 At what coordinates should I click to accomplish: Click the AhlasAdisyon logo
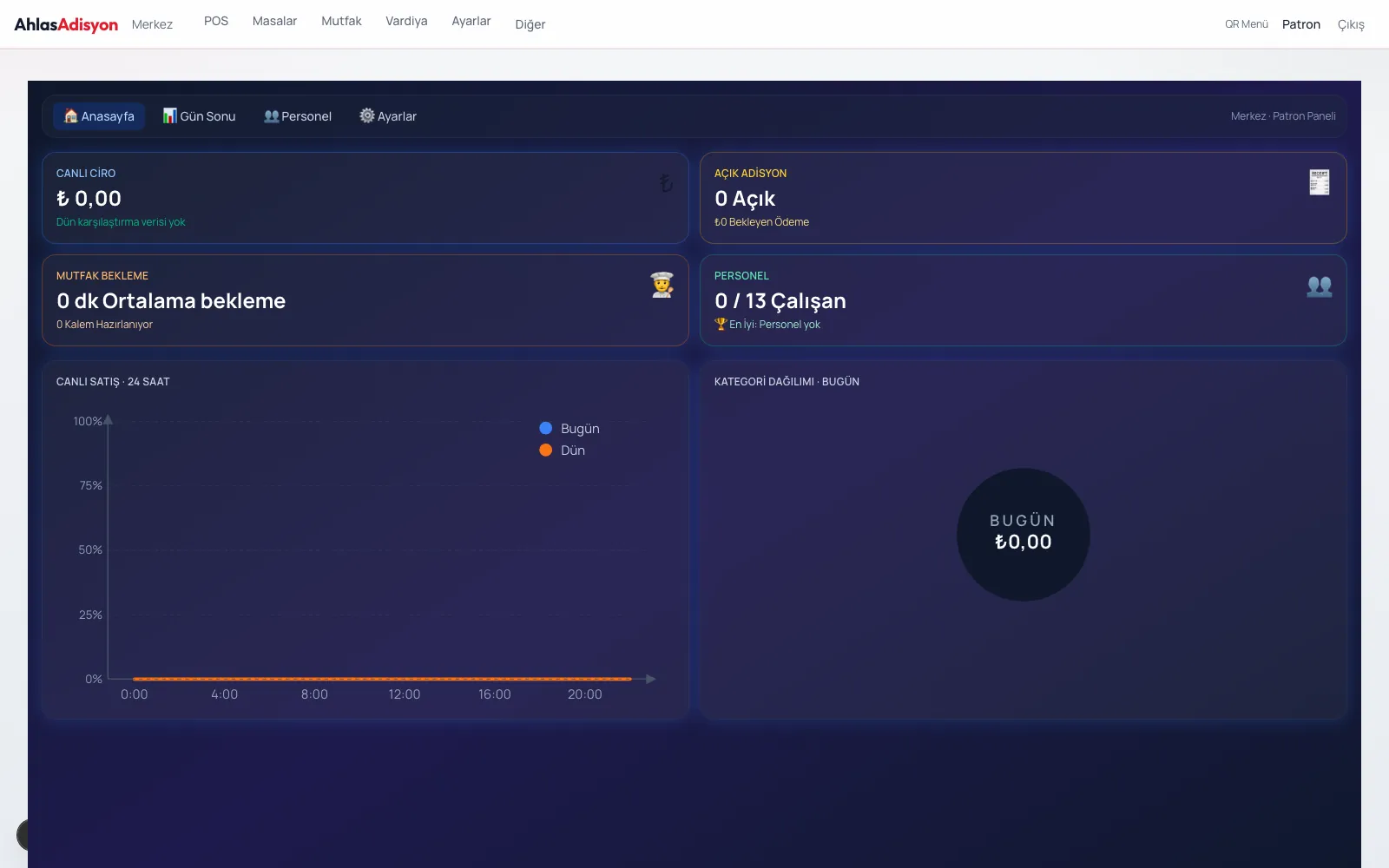pyautogui.click(x=66, y=24)
